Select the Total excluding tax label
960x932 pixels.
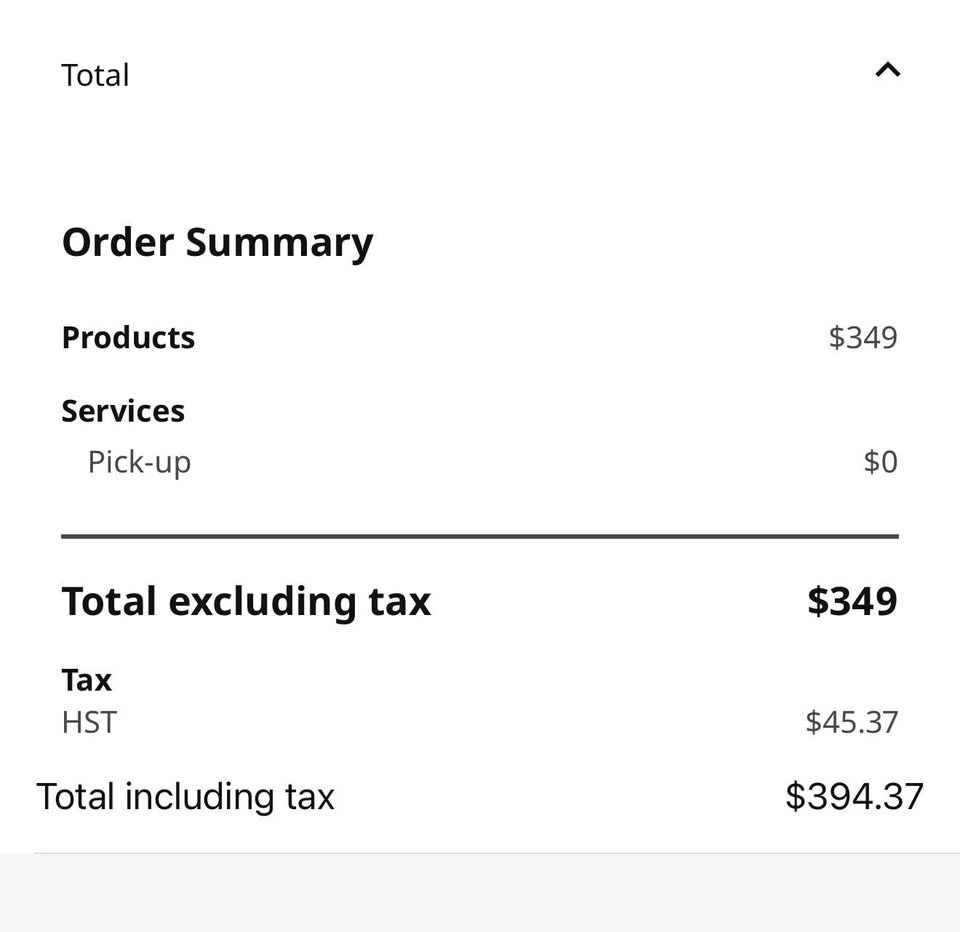[x=246, y=601]
